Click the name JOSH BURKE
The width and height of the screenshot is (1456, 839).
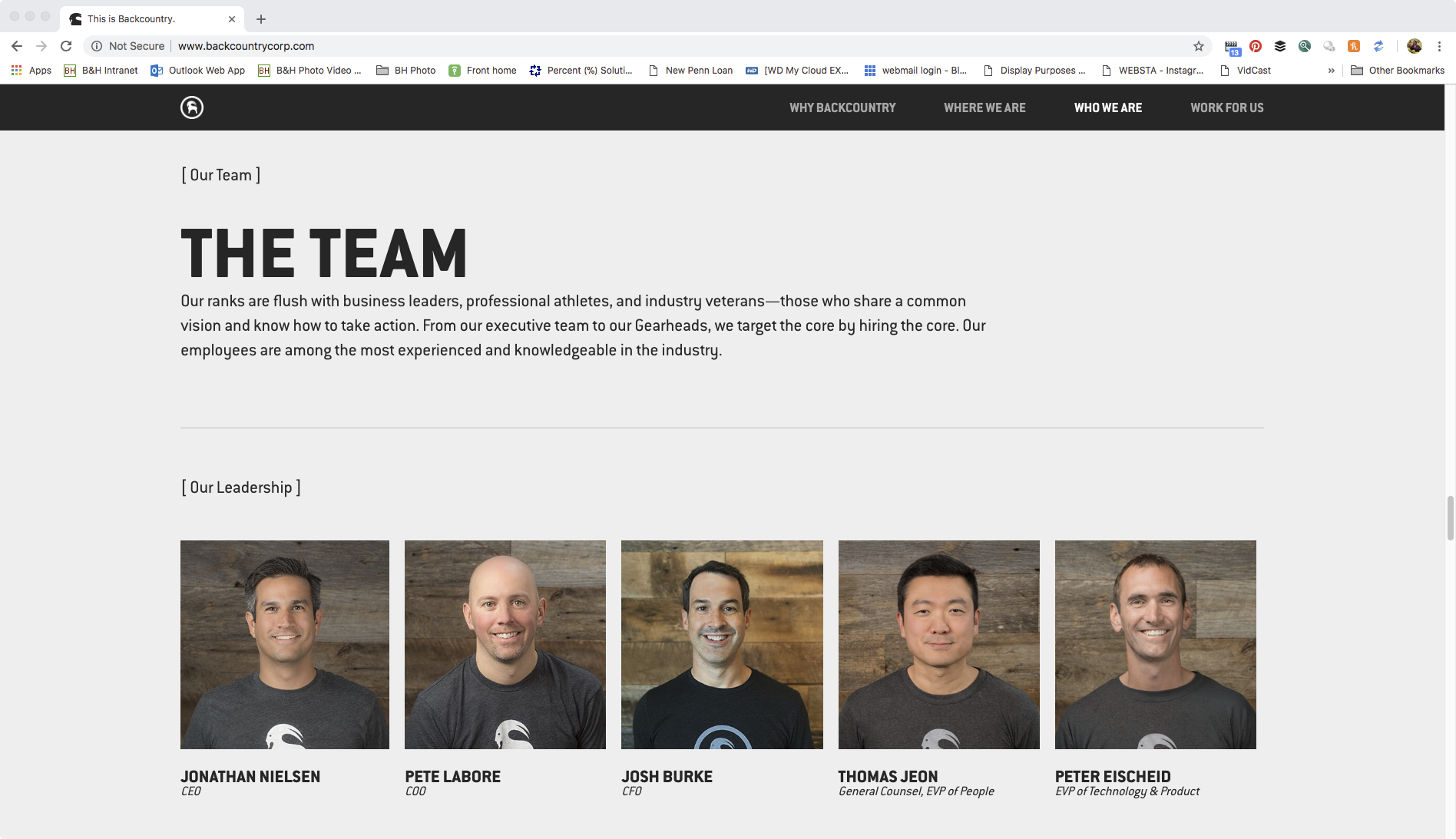[x=667, y=777]
